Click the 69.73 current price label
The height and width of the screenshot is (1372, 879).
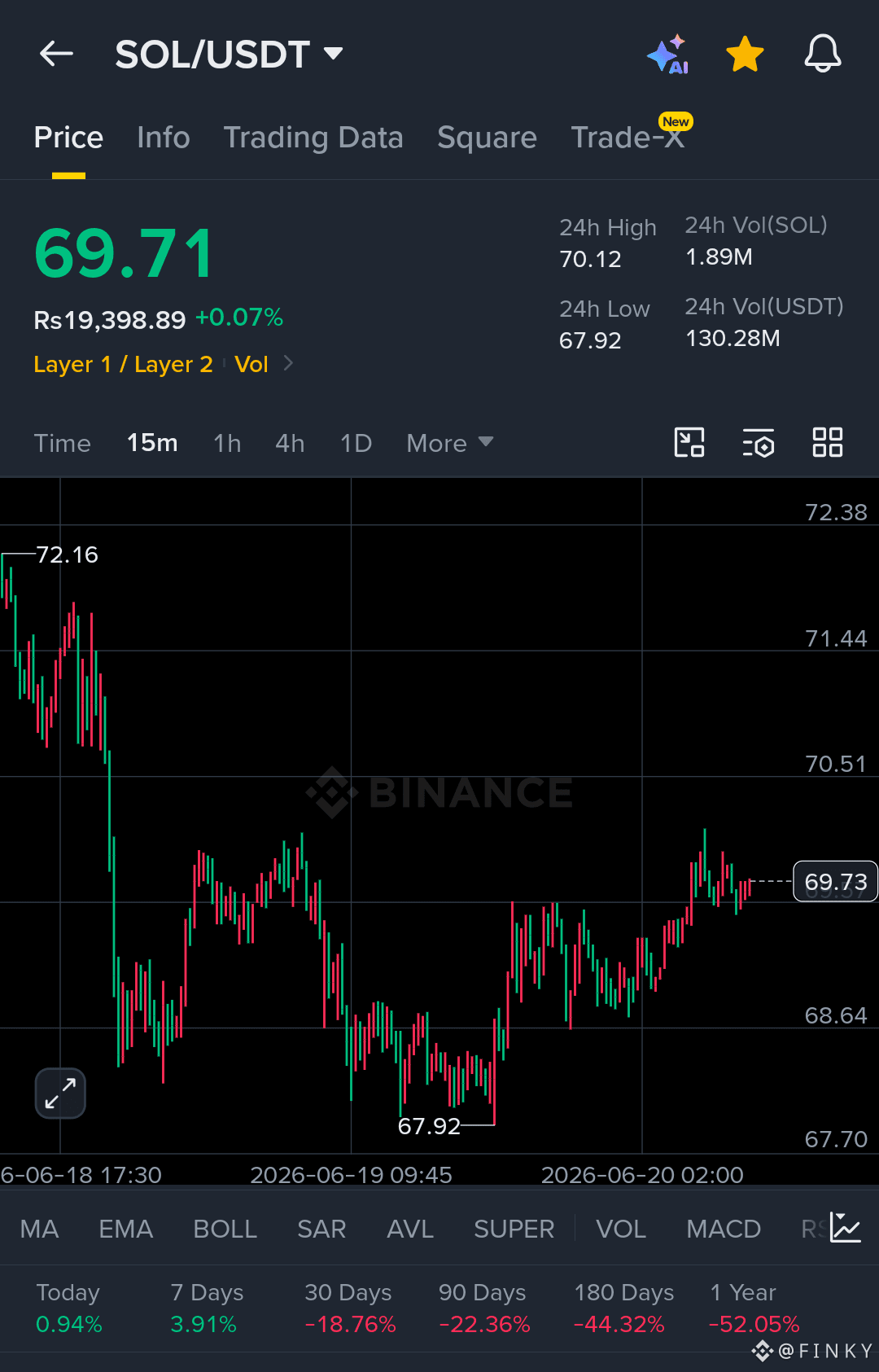coord(835,881)
